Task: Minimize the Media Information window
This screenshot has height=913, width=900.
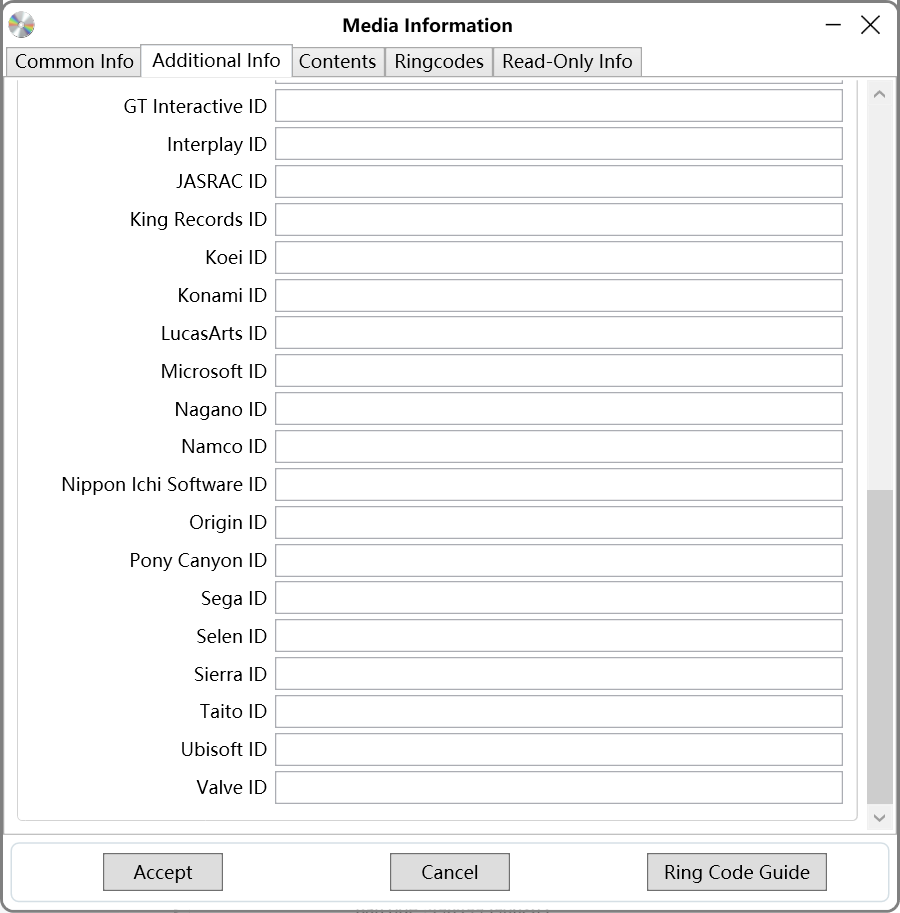Action: [x=833, y=25]
